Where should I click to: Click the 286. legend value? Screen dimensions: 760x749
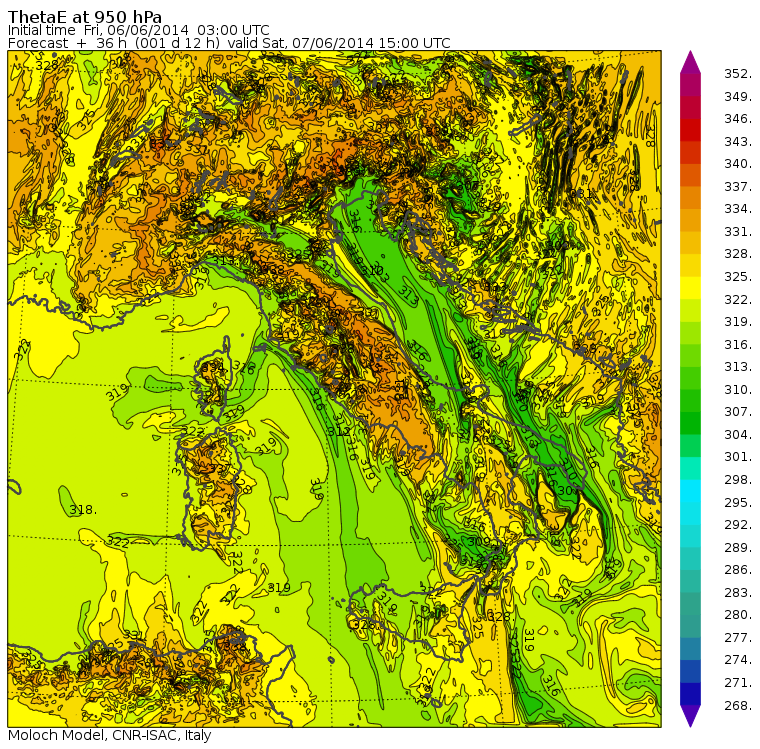coord(738,570)
